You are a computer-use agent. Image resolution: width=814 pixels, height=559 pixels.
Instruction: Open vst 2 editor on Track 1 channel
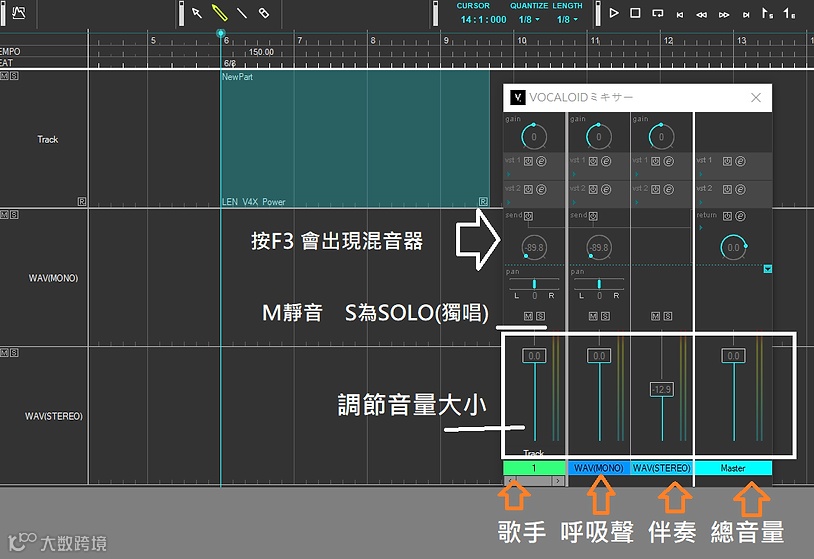tap(541, 189)
